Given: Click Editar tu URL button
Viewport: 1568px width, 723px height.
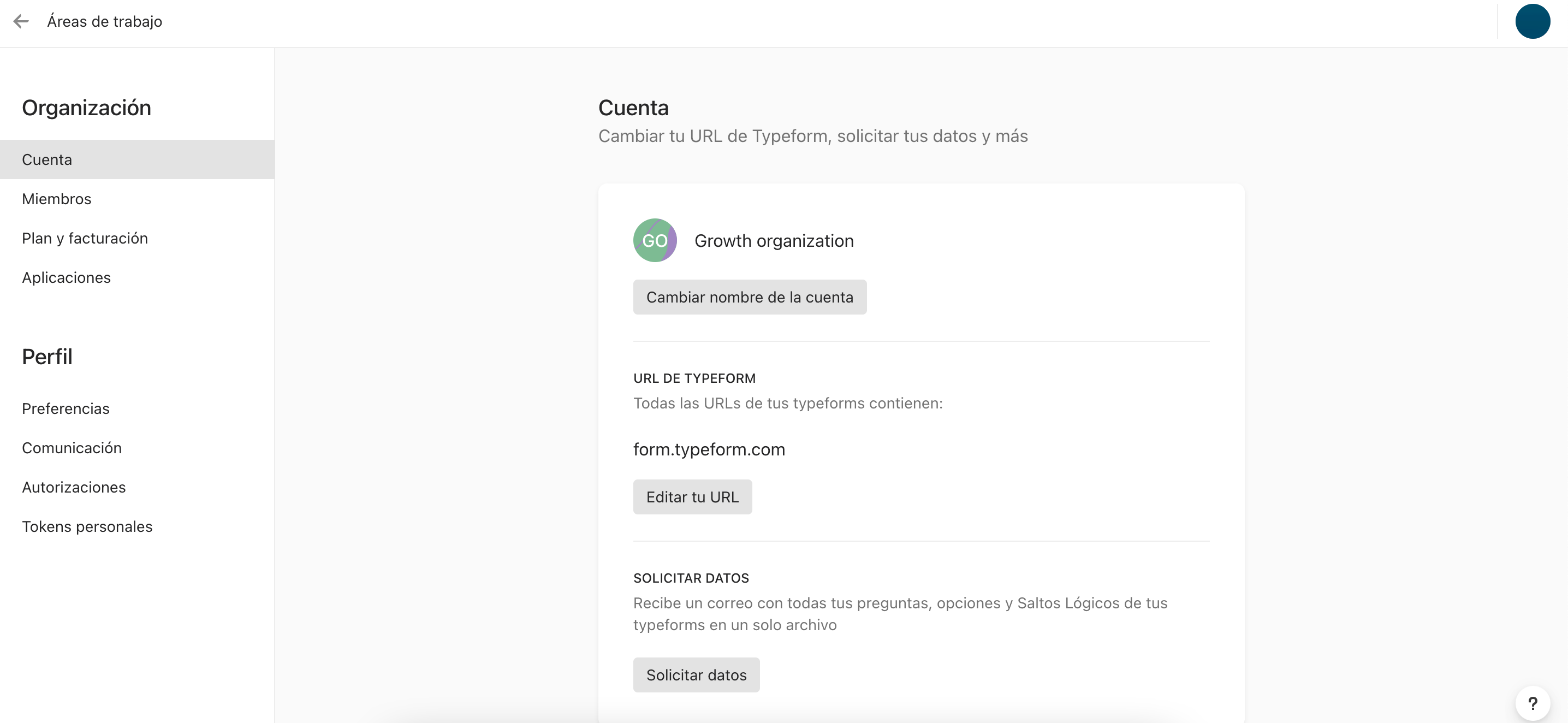Looking at the screenshot, I should coord(692,497).
